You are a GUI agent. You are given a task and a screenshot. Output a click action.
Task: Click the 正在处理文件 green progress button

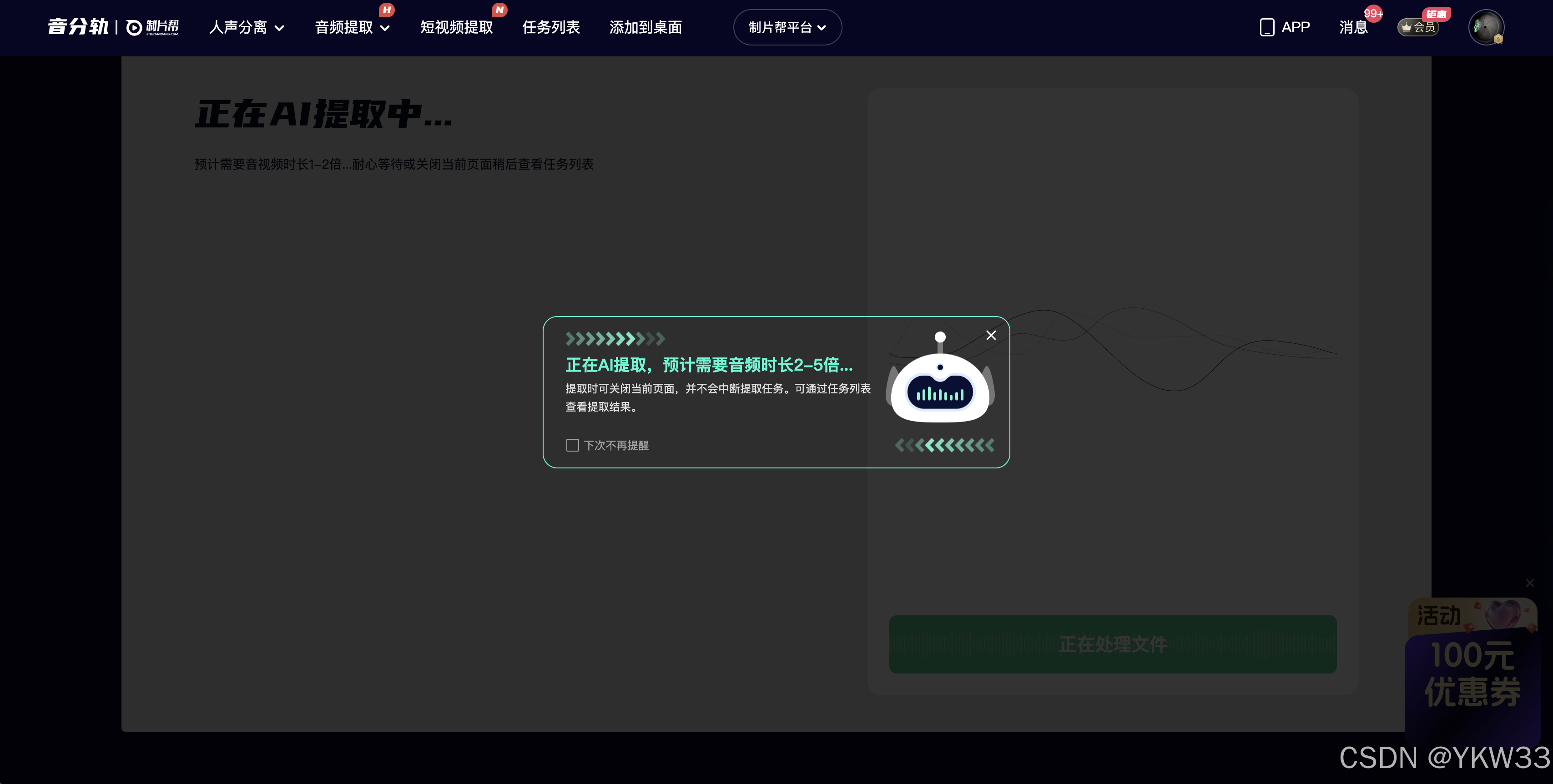click(1112, 643)
